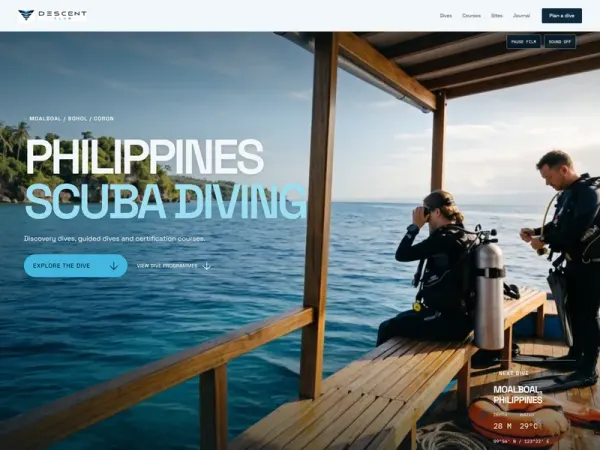
Task: Click the 29°C water temperature reading
Action: [x=528, y=426]
